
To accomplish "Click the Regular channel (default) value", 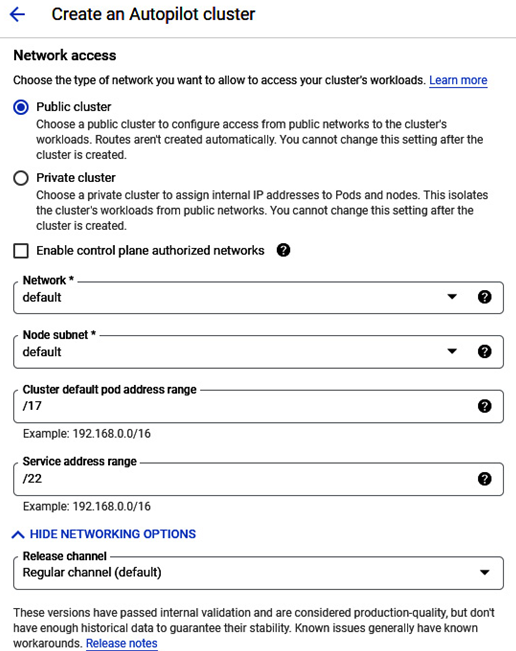I will (x=92, y=573).
